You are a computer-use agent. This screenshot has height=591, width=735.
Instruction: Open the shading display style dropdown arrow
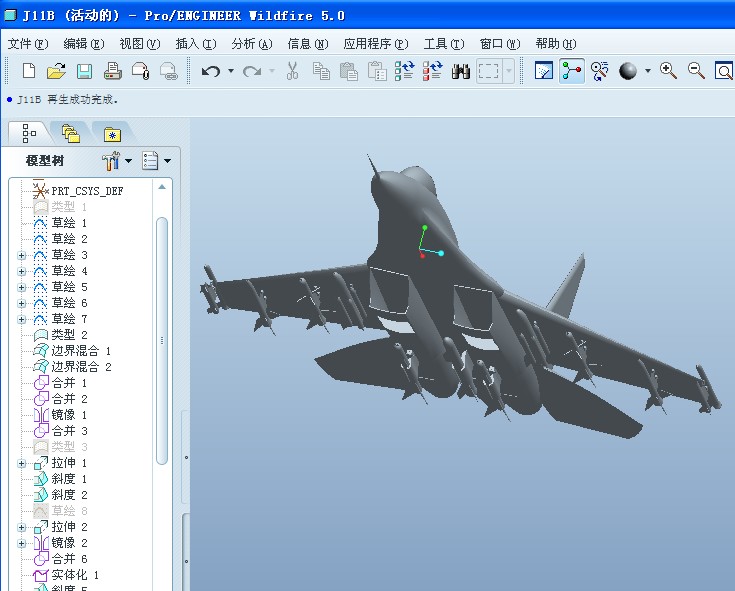(647, 71)
